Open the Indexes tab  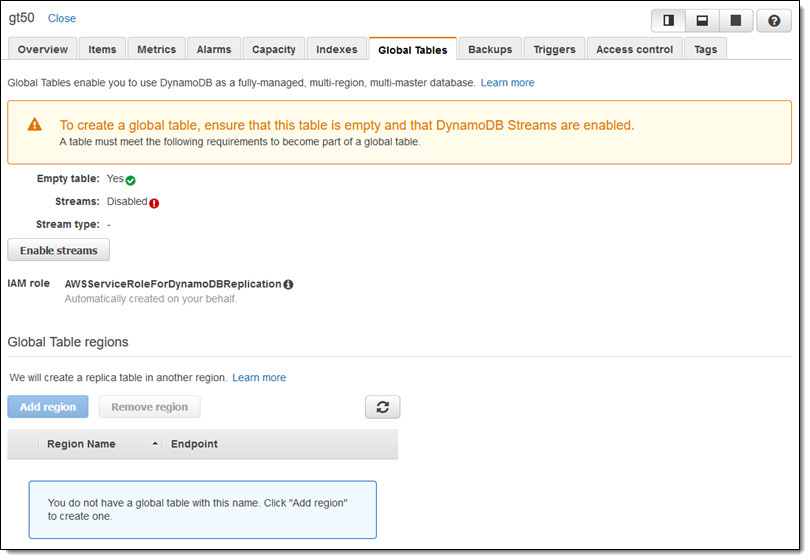[x=337, y=50]
